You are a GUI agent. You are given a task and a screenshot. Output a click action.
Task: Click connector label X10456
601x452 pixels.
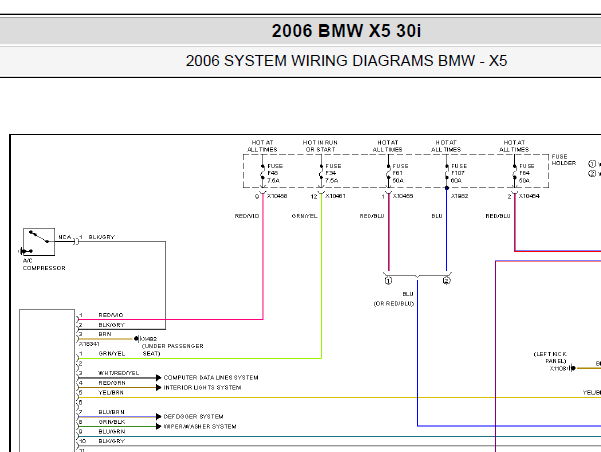277,196
